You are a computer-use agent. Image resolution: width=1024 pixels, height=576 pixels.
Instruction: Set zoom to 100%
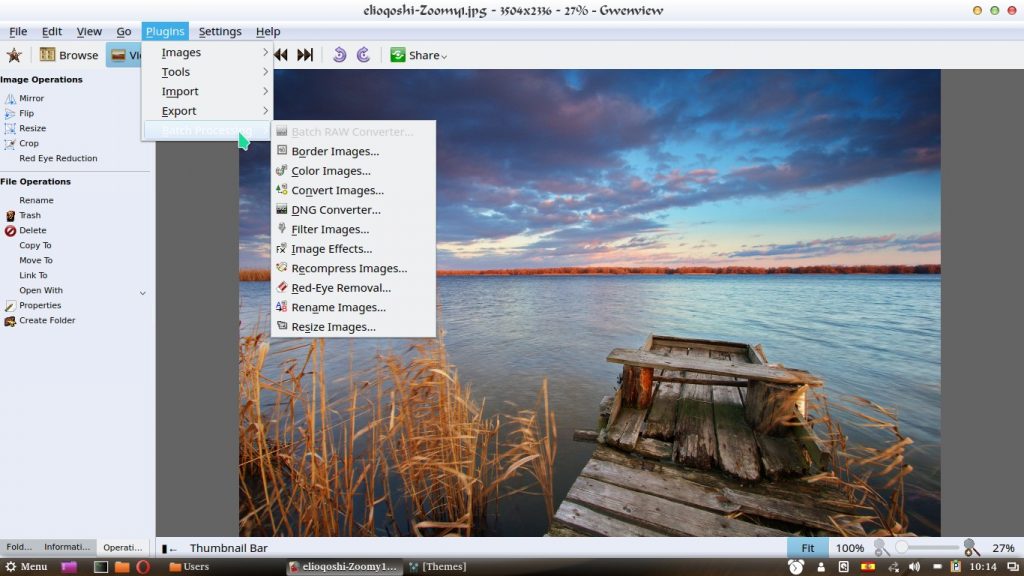(x=850, y=548)
